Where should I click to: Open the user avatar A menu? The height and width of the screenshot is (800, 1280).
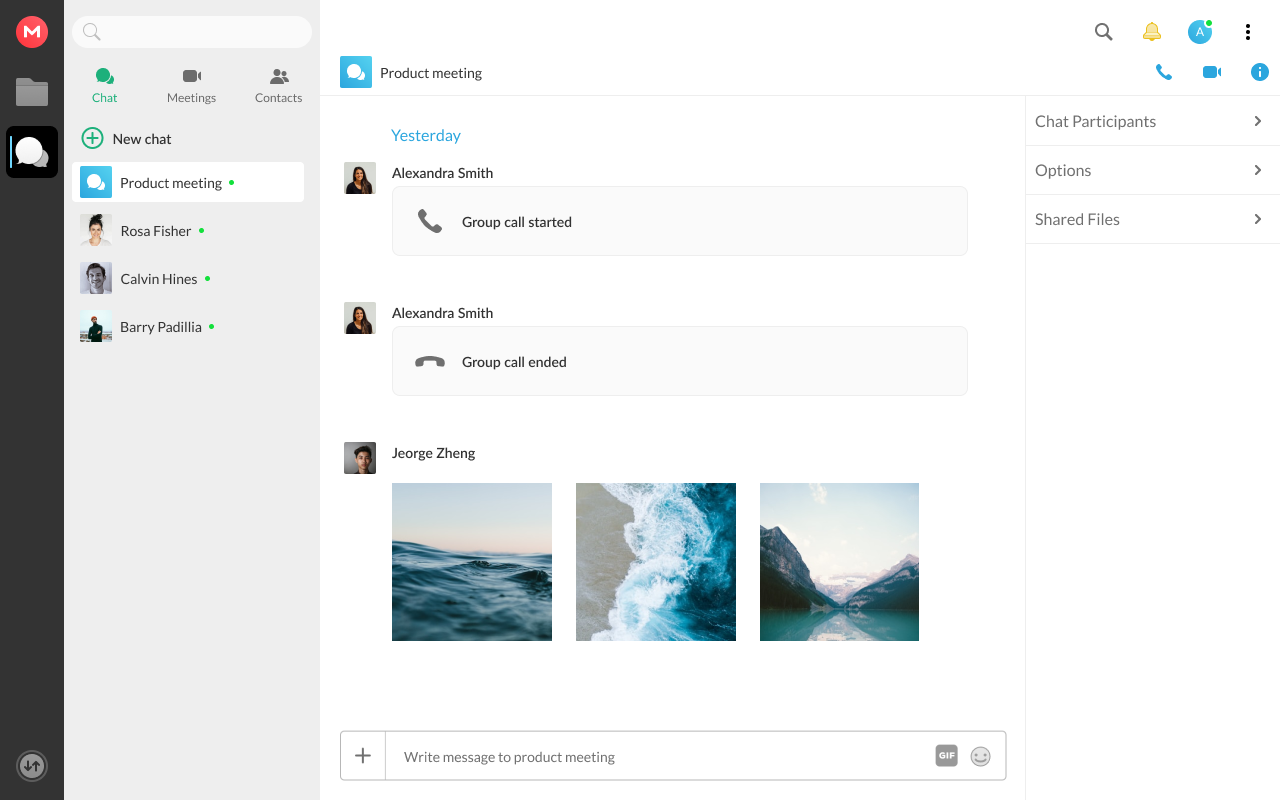1200,32
